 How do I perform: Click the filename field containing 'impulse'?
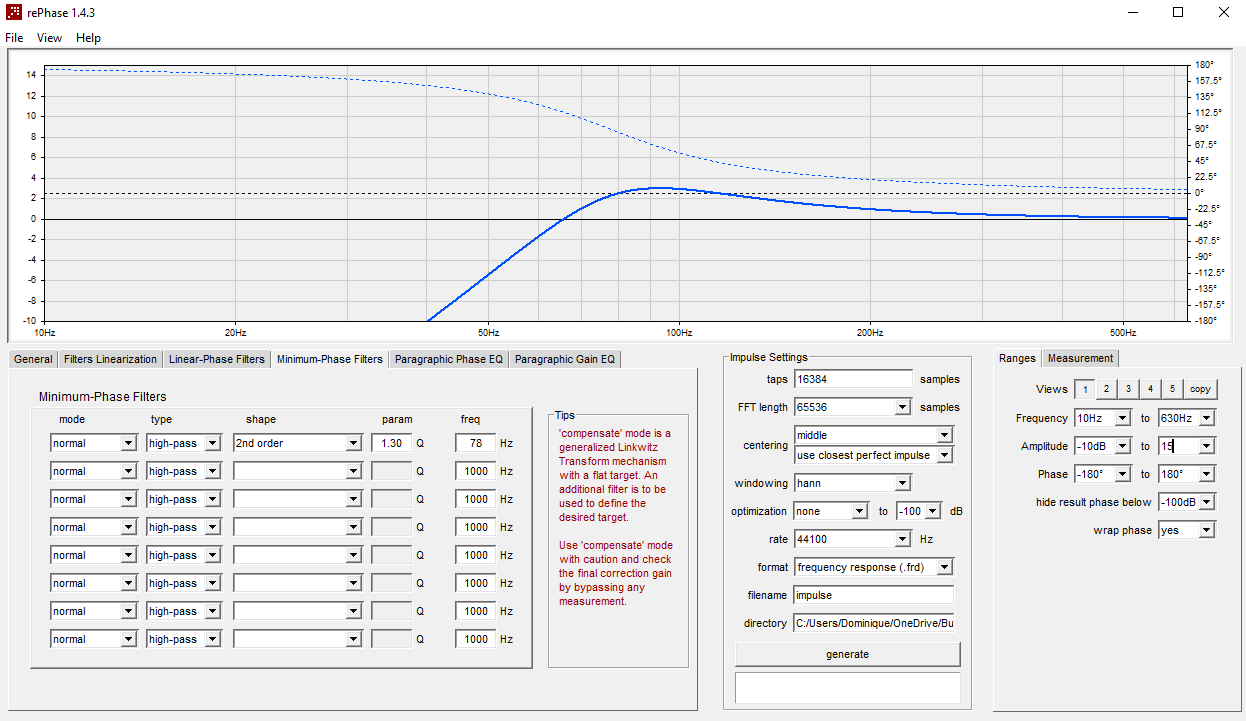pyautogui.click(x=874, y=595)
